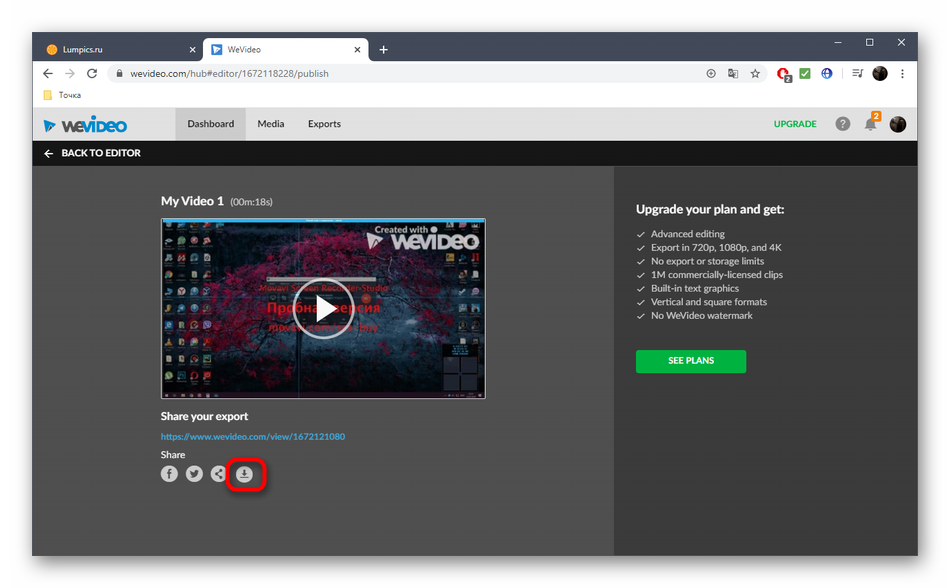Image resolution: width=950 pixels, height=588 pixels.
Task: Open the generic share icon
Action: pyautogui.click(x=219, y=474)
